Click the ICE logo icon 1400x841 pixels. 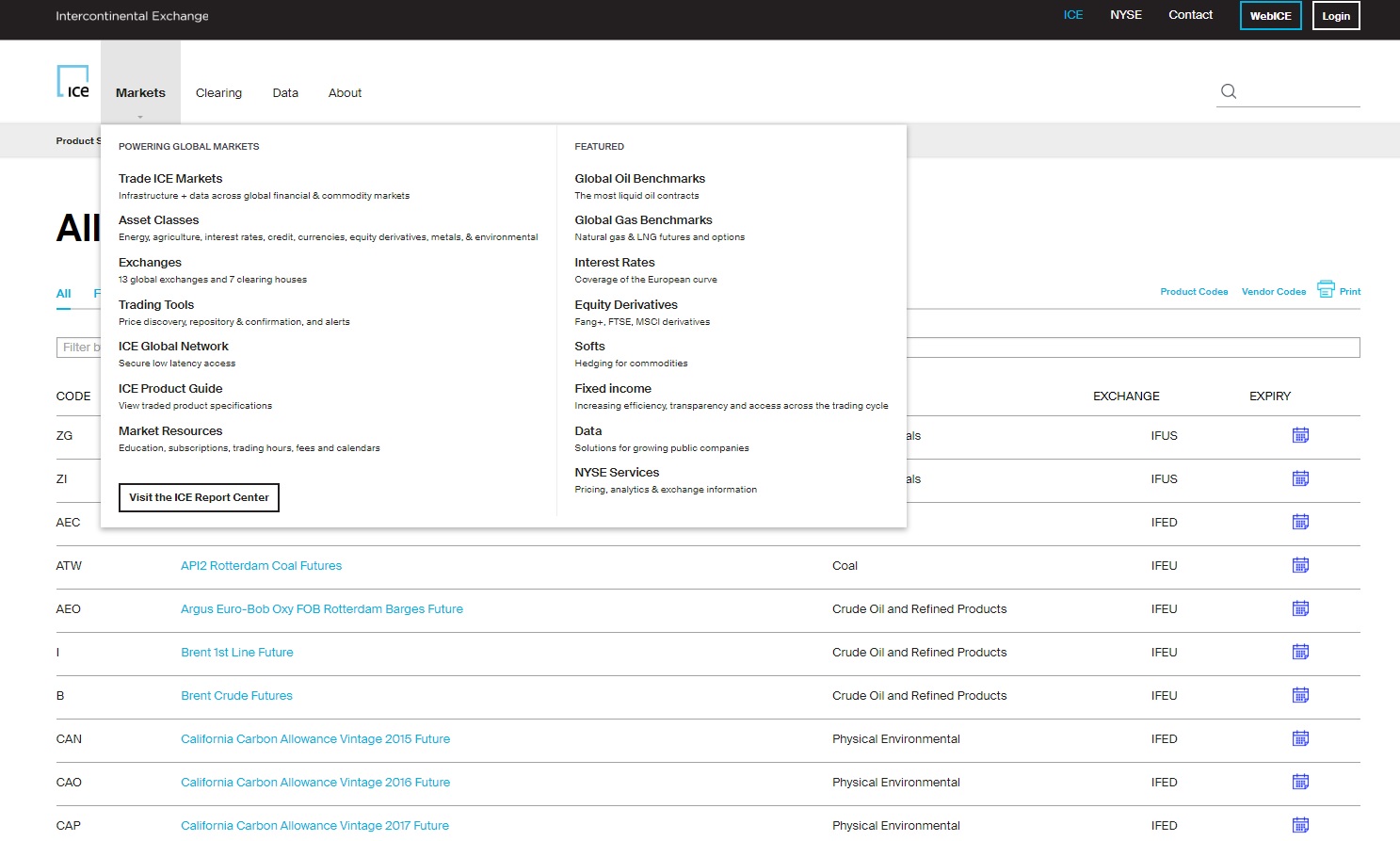tap(73, 82)
